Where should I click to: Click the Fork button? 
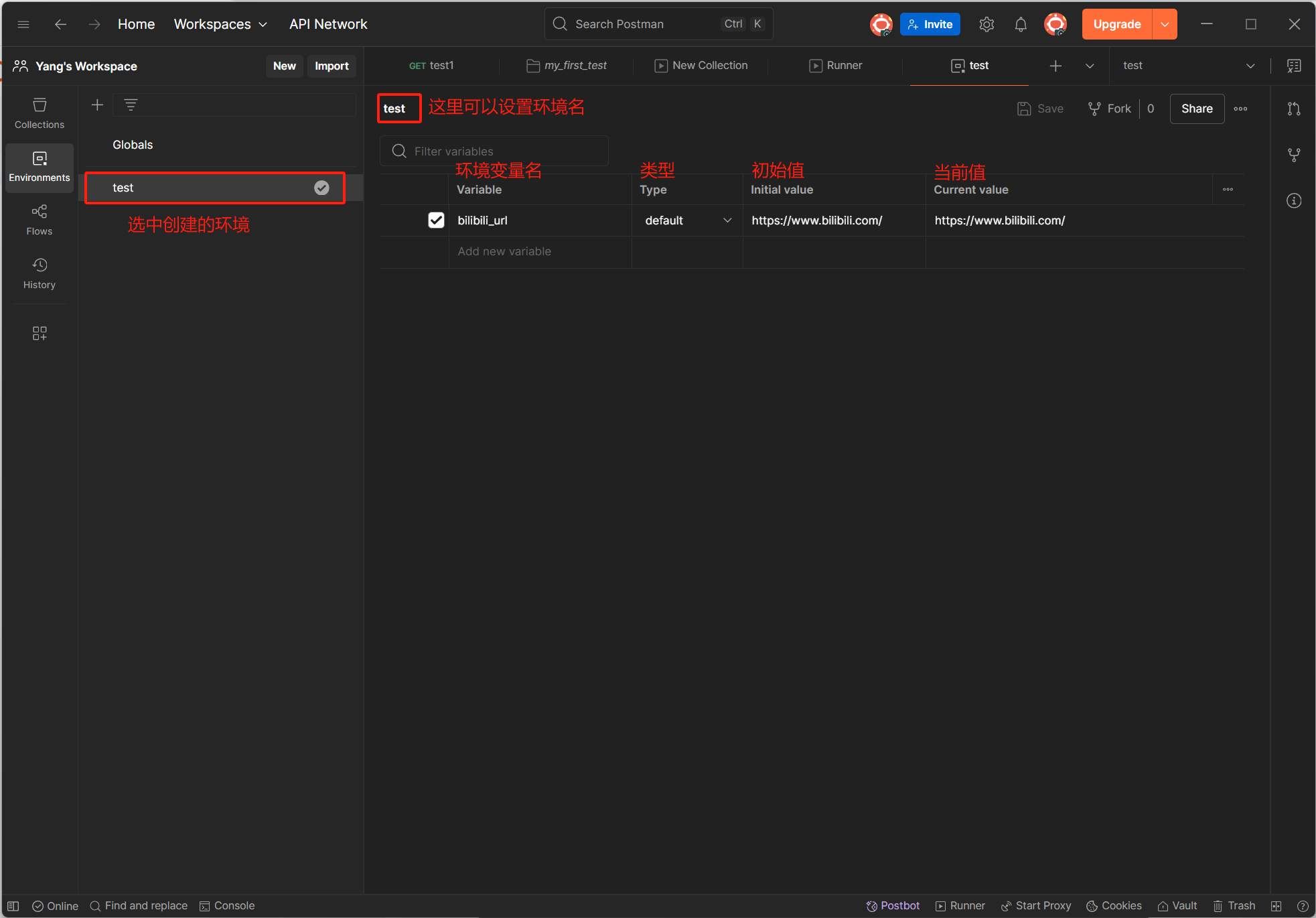[x=1110, y=109]
